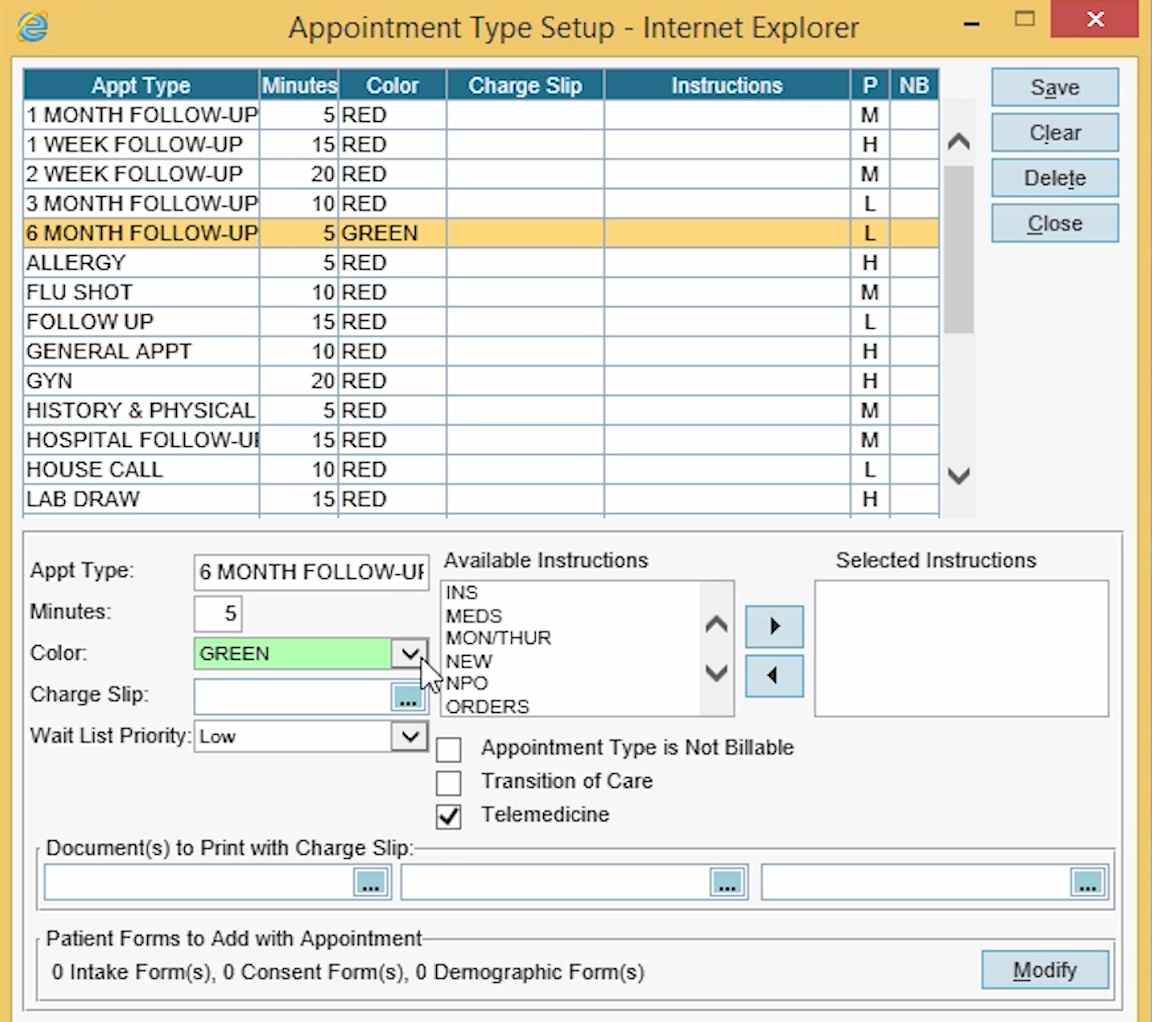Image resolution: width=1152 pixels, height=1022 pixels.
Task: Click the Charge Slip browse ellipsis button
Action: point(407,698)
